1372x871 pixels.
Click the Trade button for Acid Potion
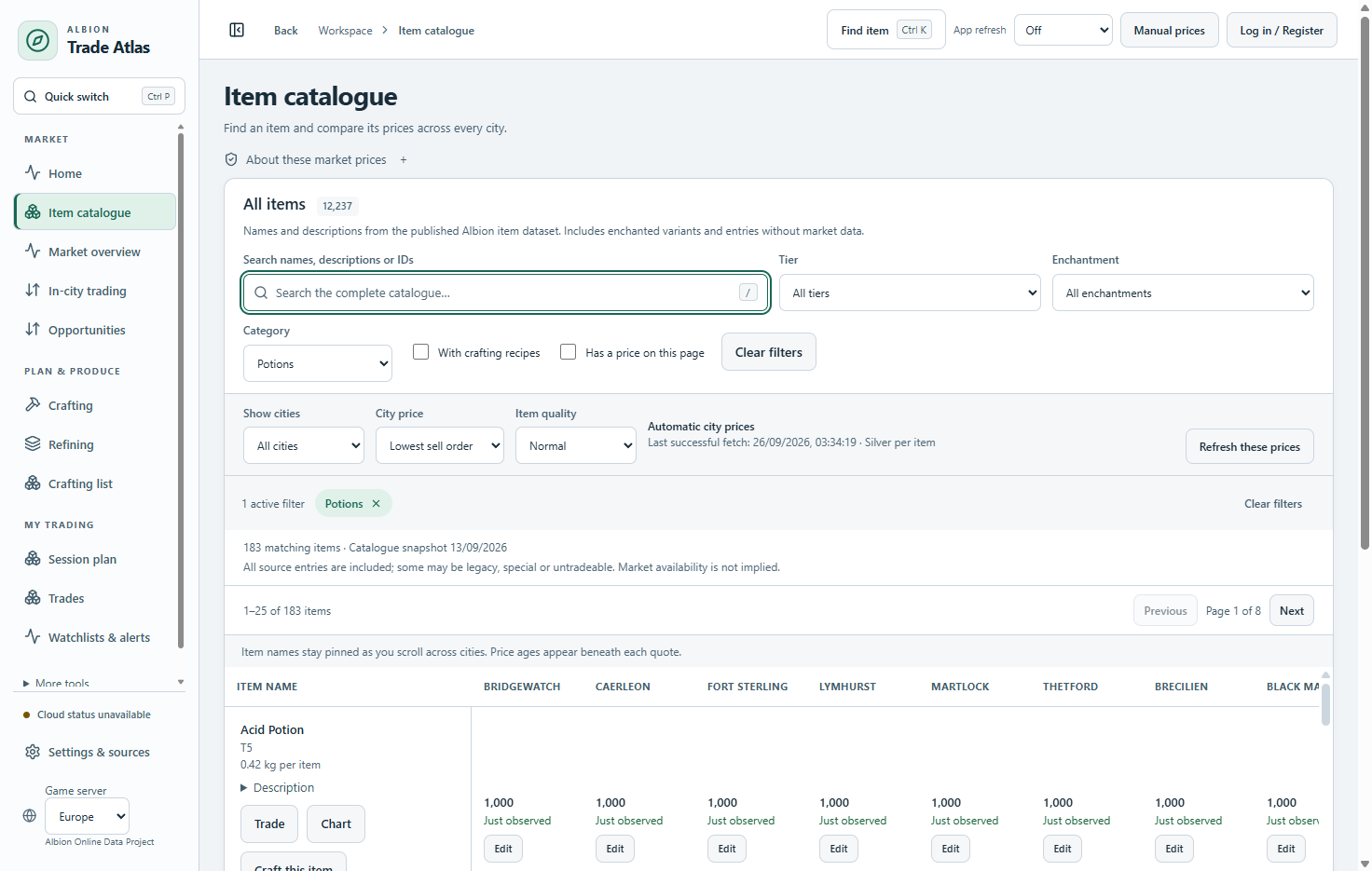tap(269, 823)
